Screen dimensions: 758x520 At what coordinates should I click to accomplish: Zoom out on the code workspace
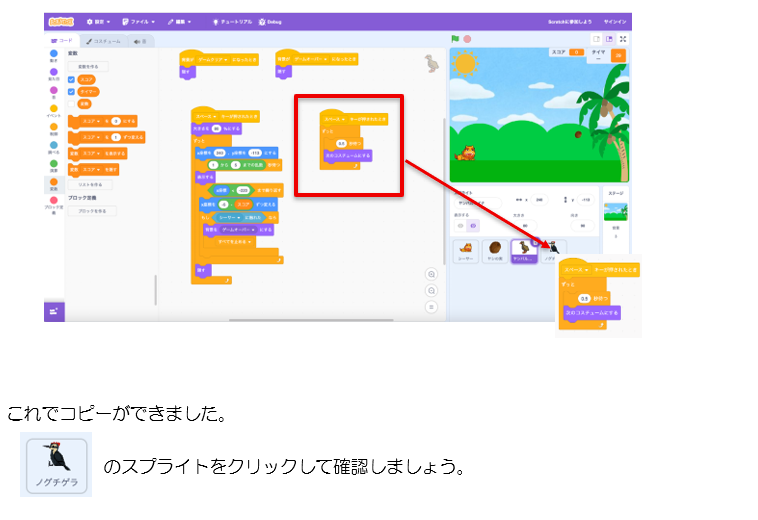click(x=431, y=290)
